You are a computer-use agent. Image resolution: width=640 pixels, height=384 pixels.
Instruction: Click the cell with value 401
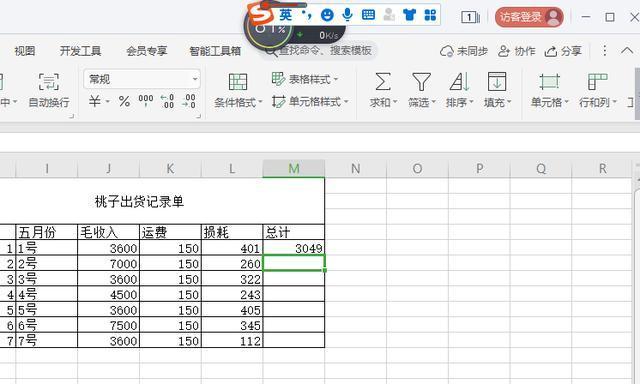[232, 248]
